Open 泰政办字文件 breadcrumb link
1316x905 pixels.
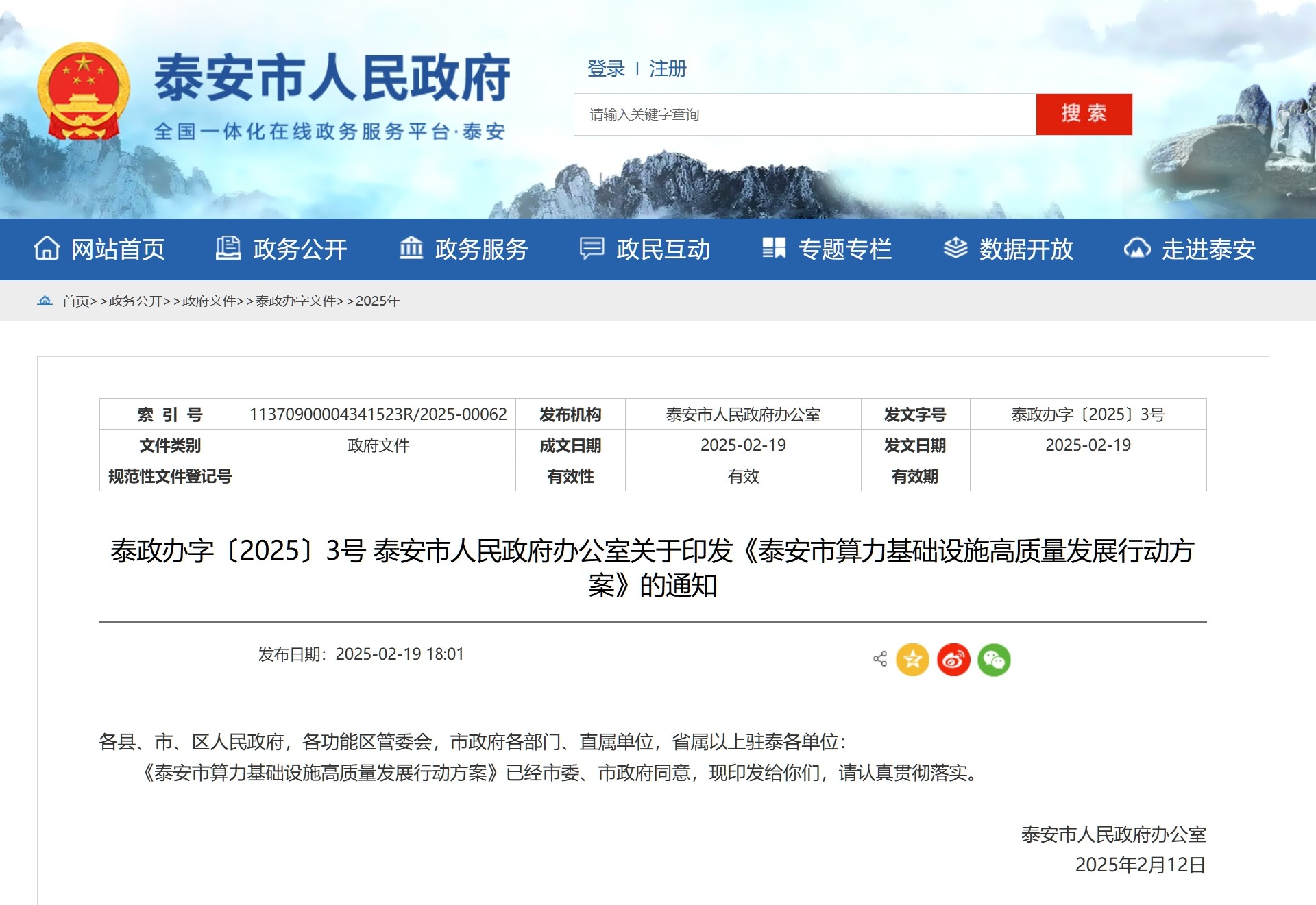pyautogui.click(x=295, y=301)
